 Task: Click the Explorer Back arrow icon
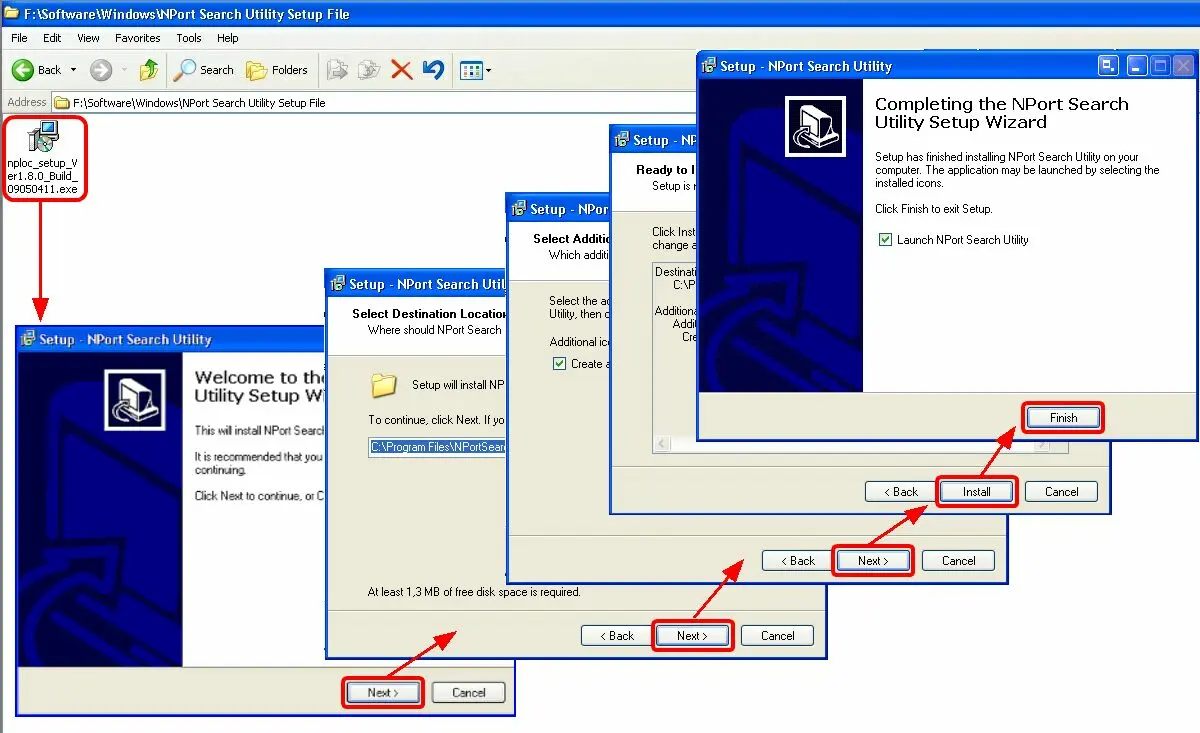click(x=23, y=70)
